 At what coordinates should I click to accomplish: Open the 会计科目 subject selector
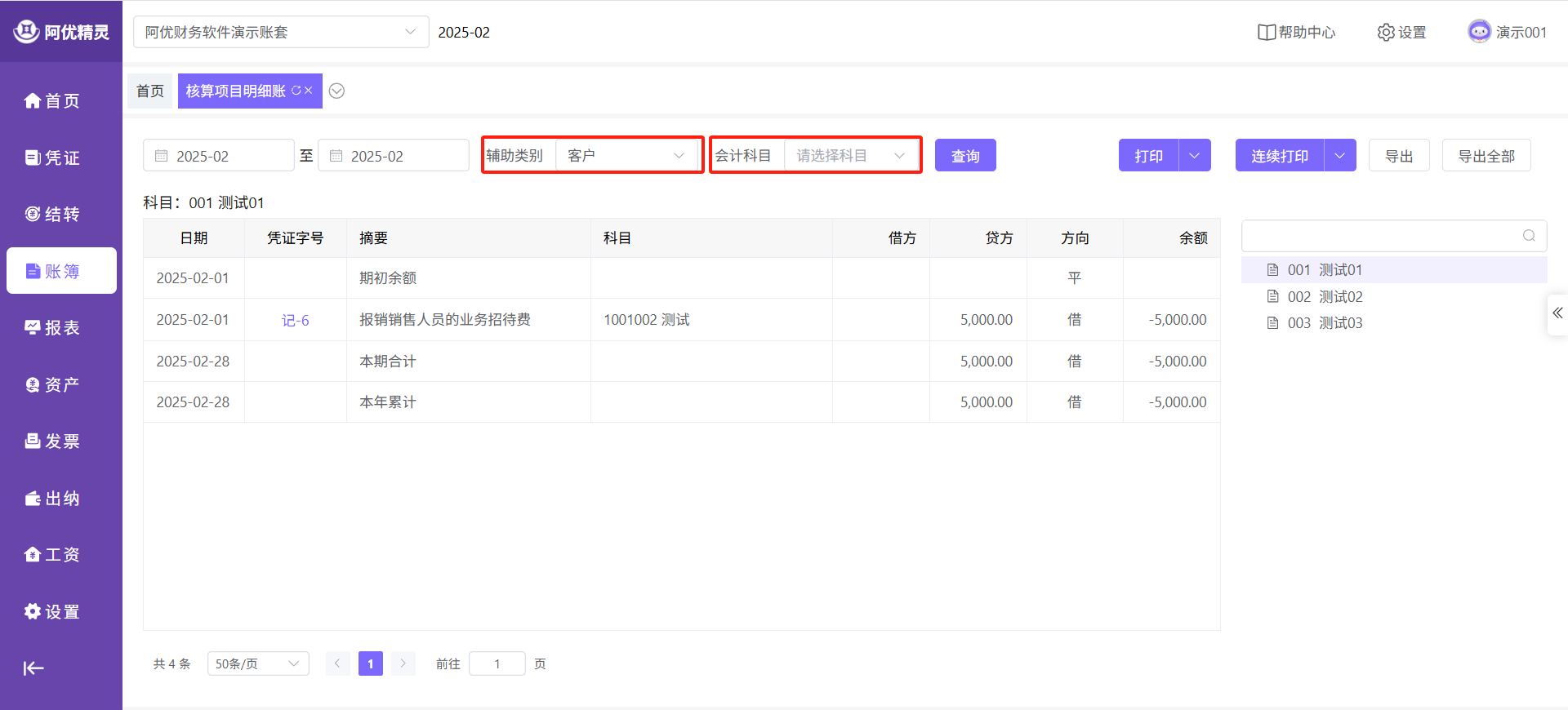coord(851,155)
